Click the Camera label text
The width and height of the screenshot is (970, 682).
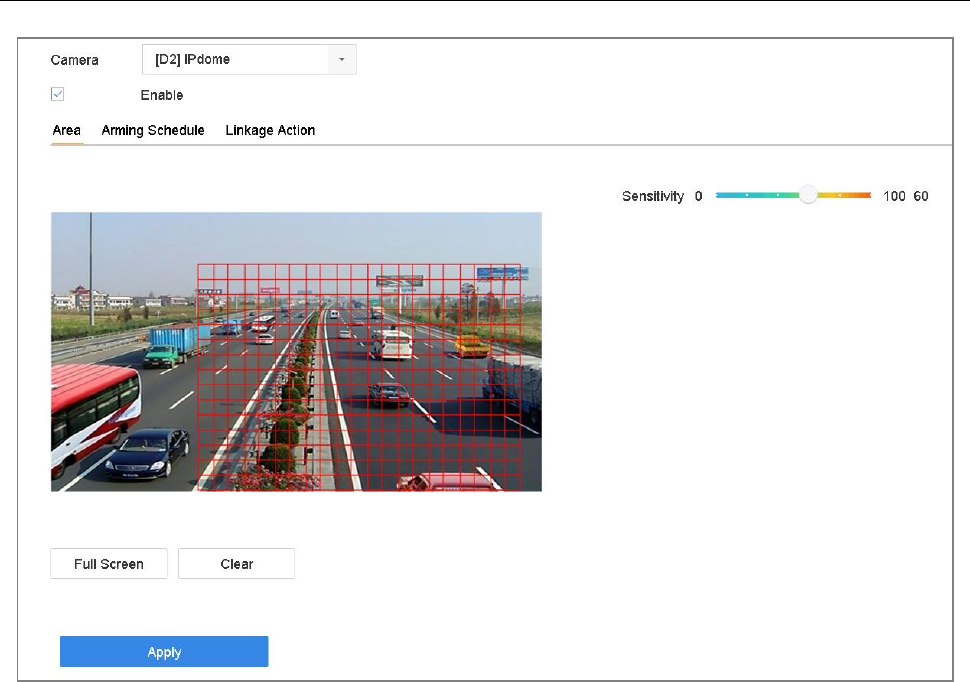tap(74, 60)
